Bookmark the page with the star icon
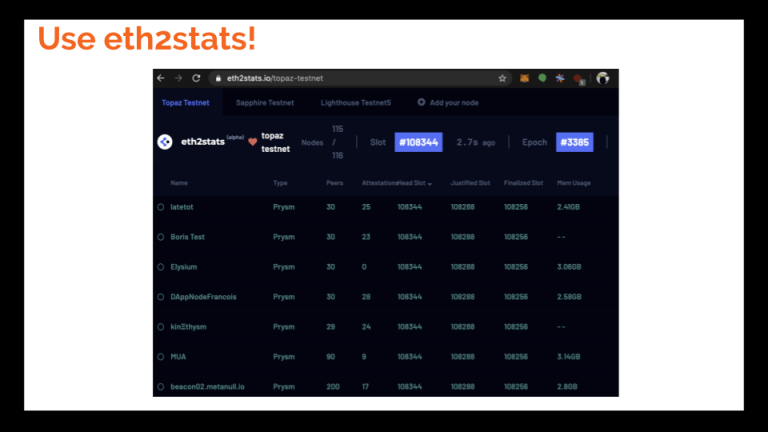The image size is (768, 432). (x=502, y=78)
